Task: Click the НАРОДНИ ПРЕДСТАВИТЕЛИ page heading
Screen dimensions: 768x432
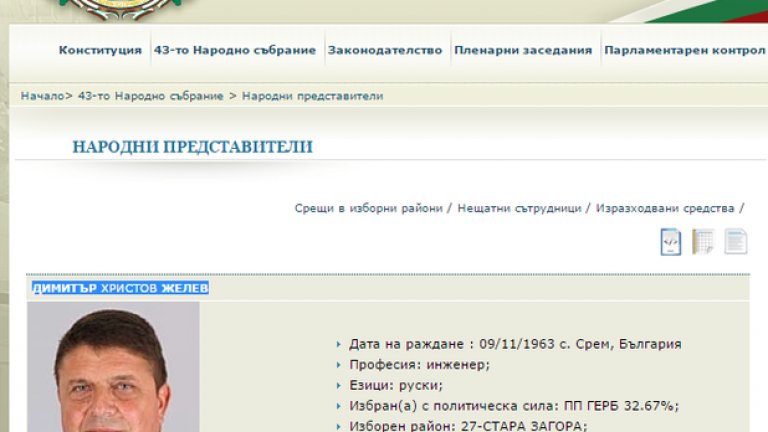Action: tap(192, 147)
